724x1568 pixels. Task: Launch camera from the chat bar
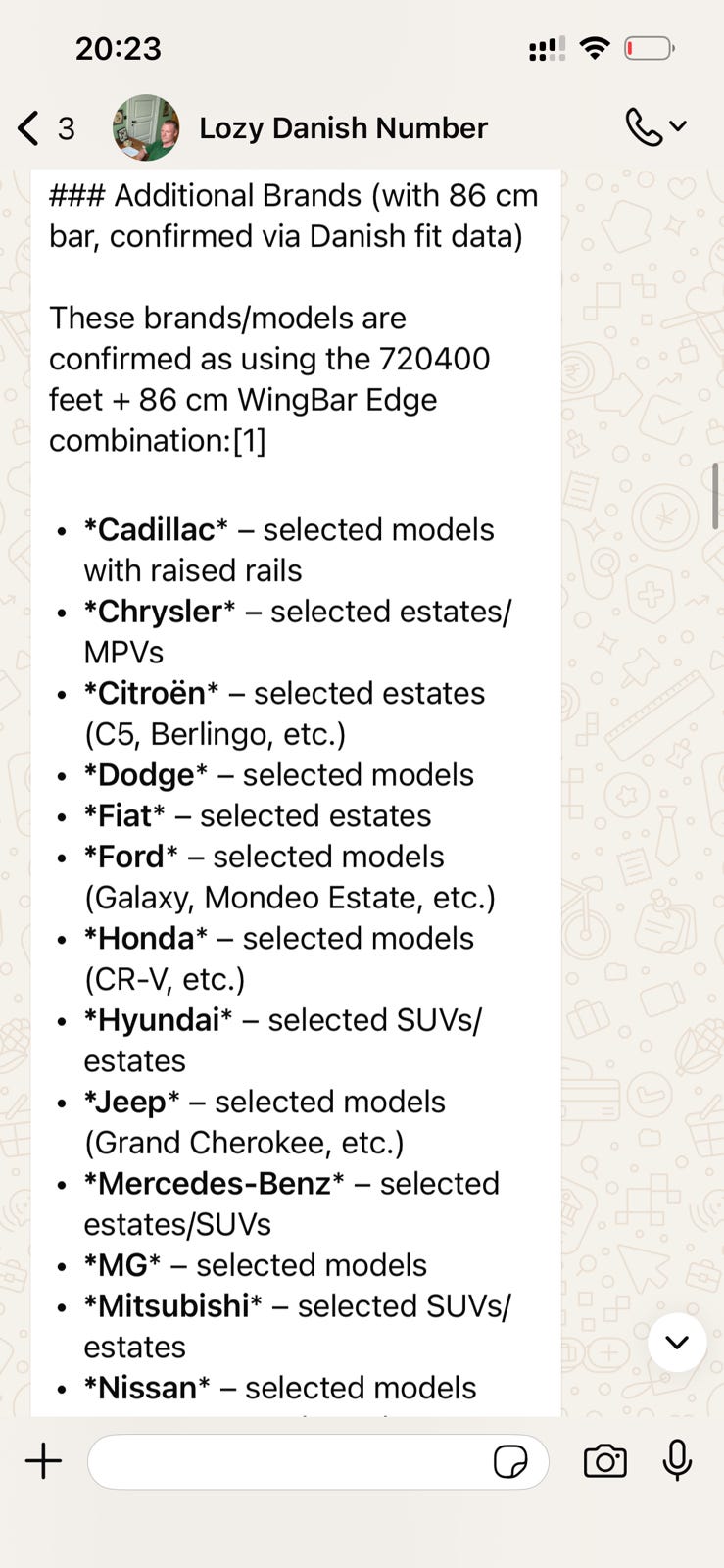click(x=604, y=1461)
